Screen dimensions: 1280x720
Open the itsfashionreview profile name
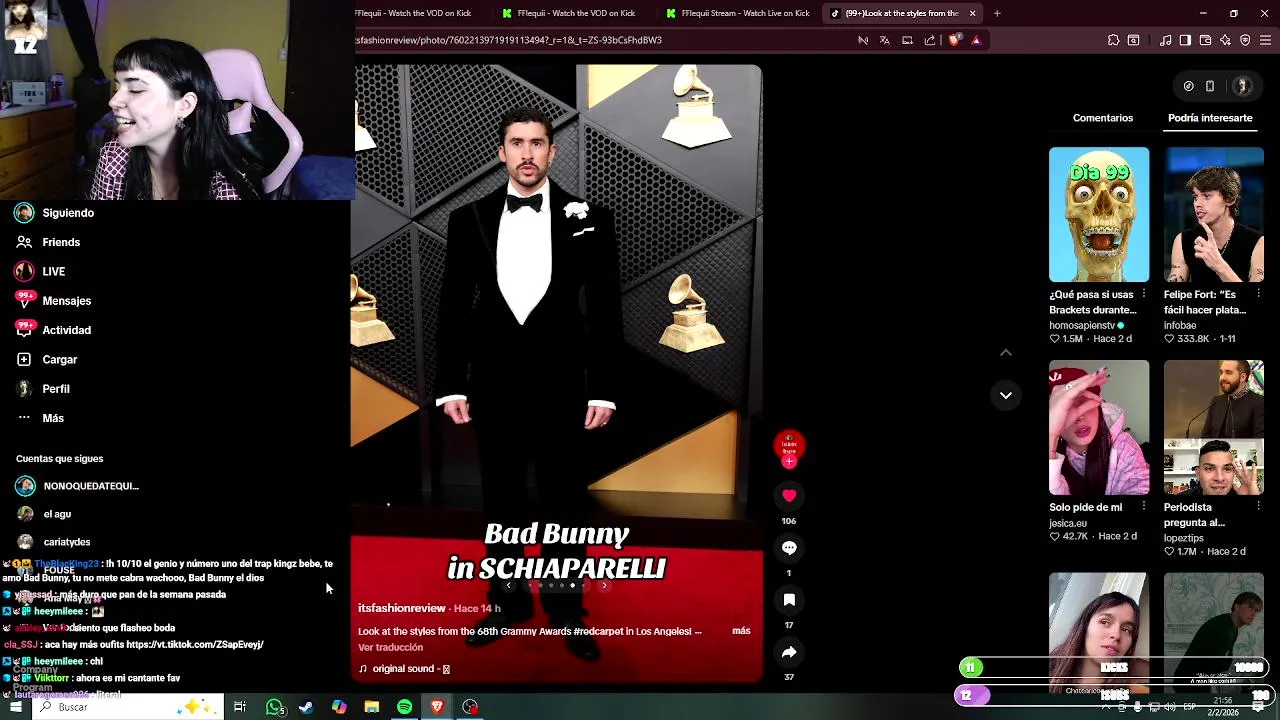[x=401, y=608]
